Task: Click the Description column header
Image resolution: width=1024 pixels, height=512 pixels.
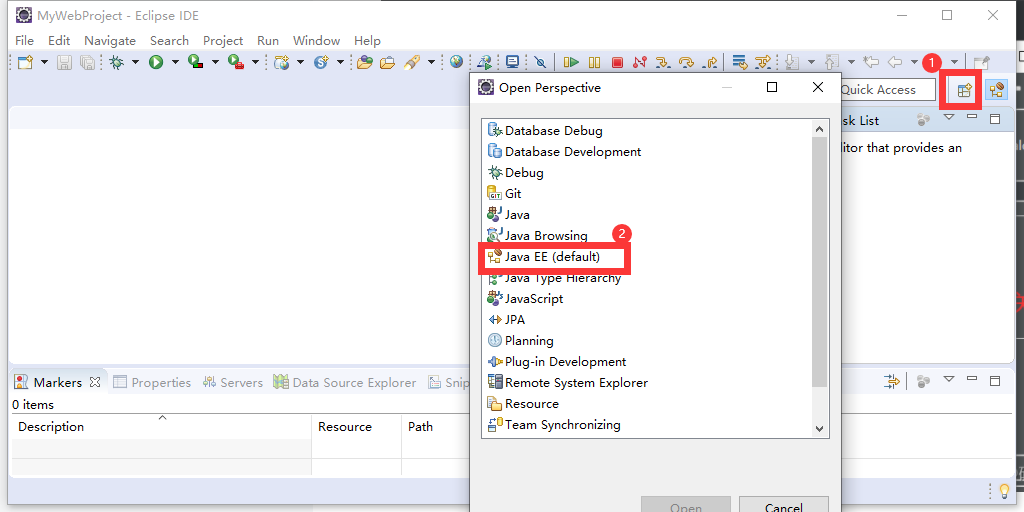Action: 161,427
